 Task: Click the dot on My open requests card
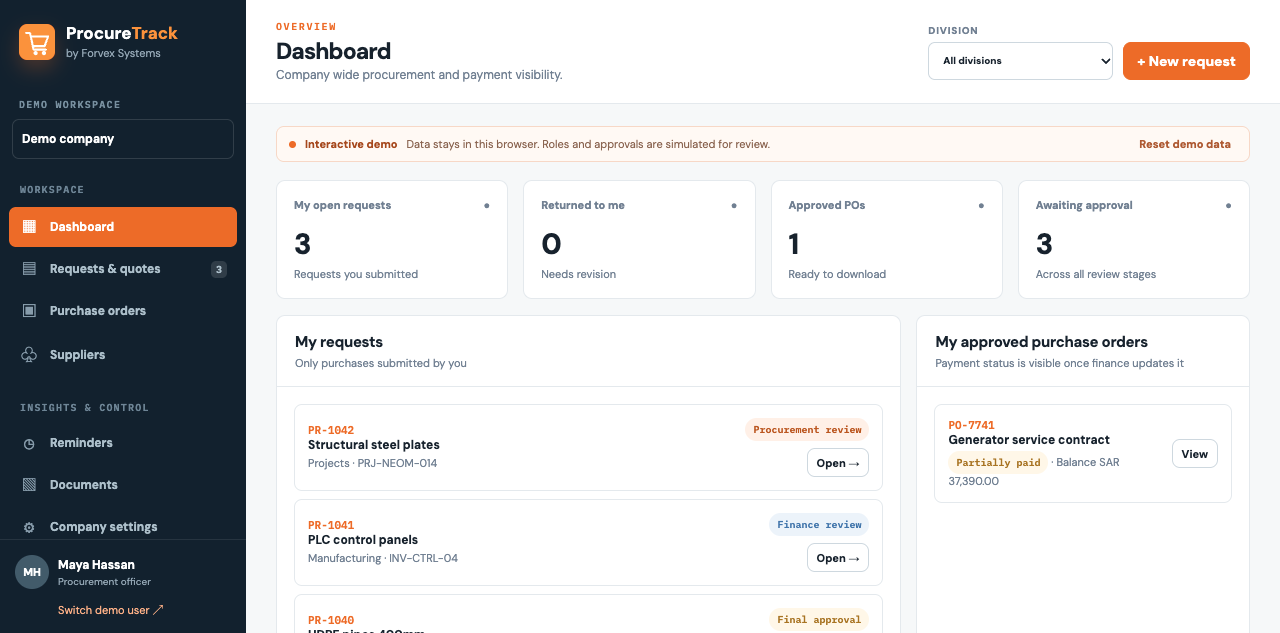tap(487, 205)
